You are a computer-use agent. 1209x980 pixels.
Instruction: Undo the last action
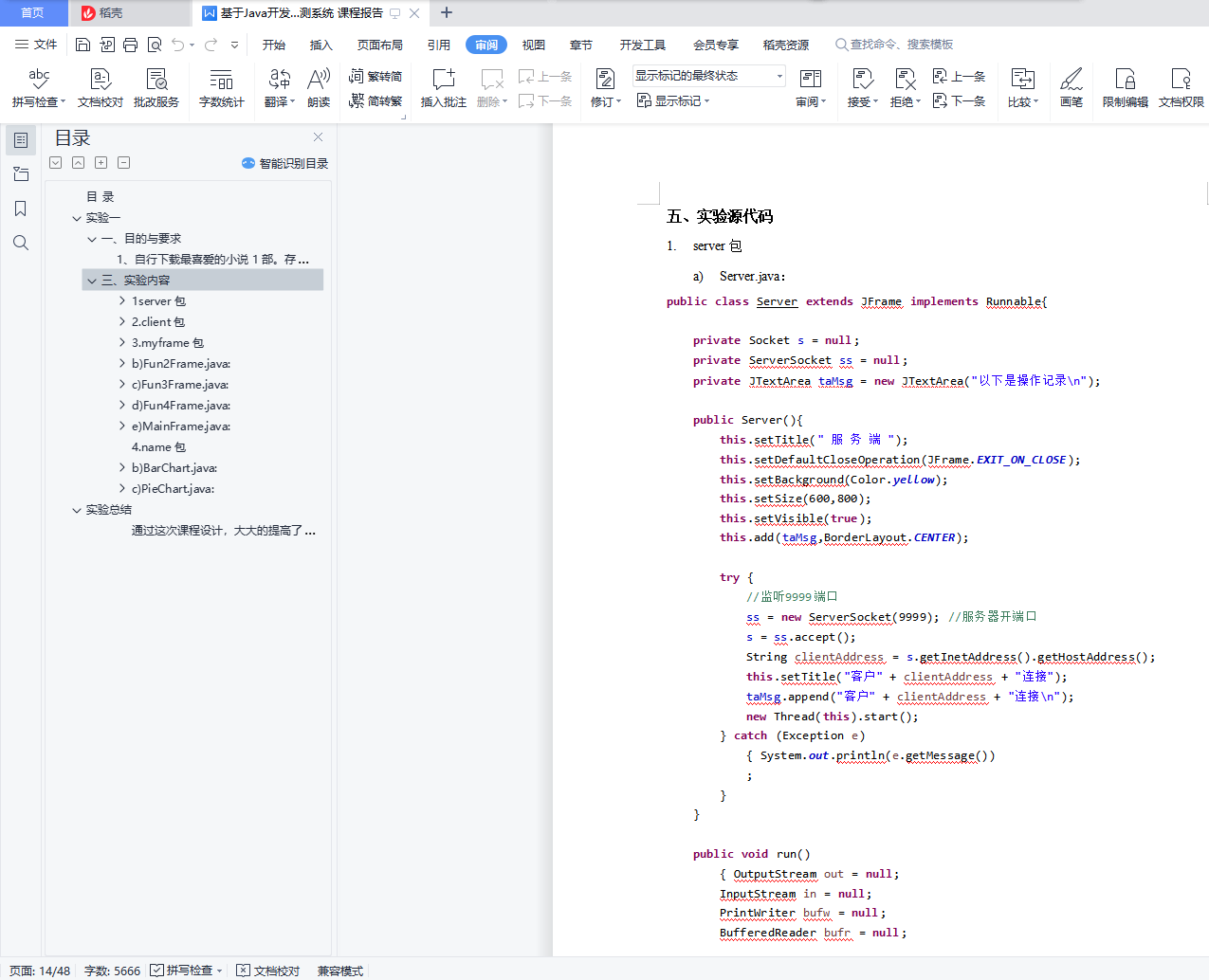pyautogui.click(x=178, y=45)
